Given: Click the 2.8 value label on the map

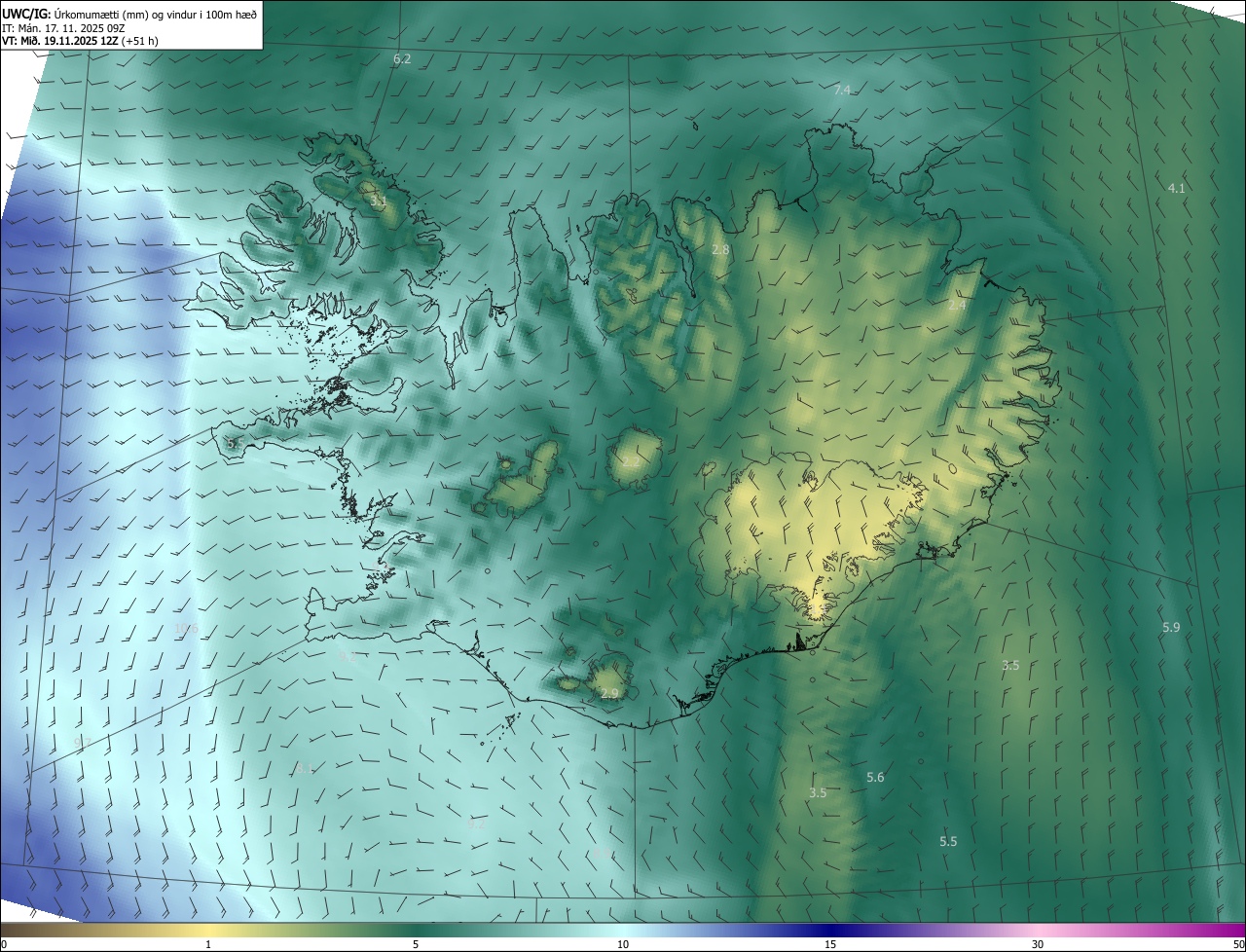Looking at the screenshot, I should coord(720,250).
